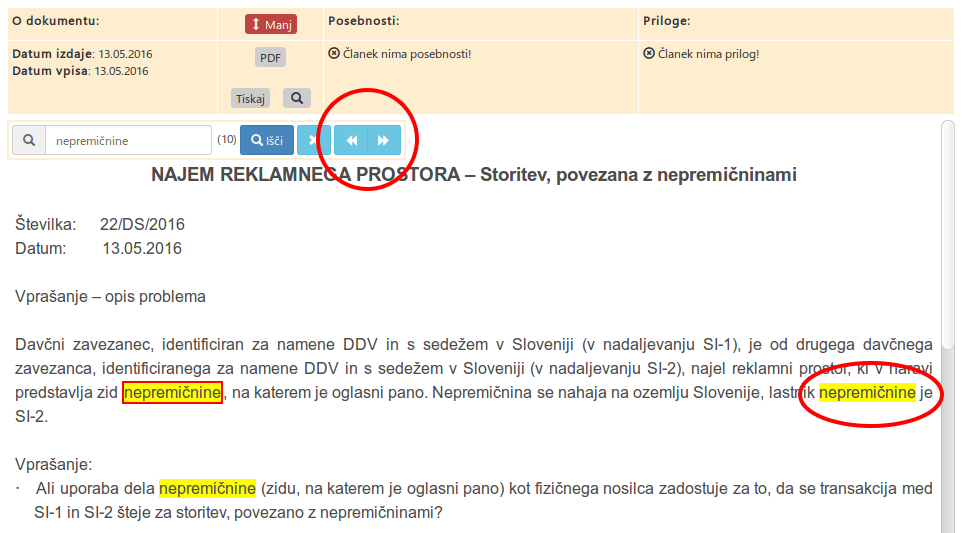Click the document title heading

point(473,175)
